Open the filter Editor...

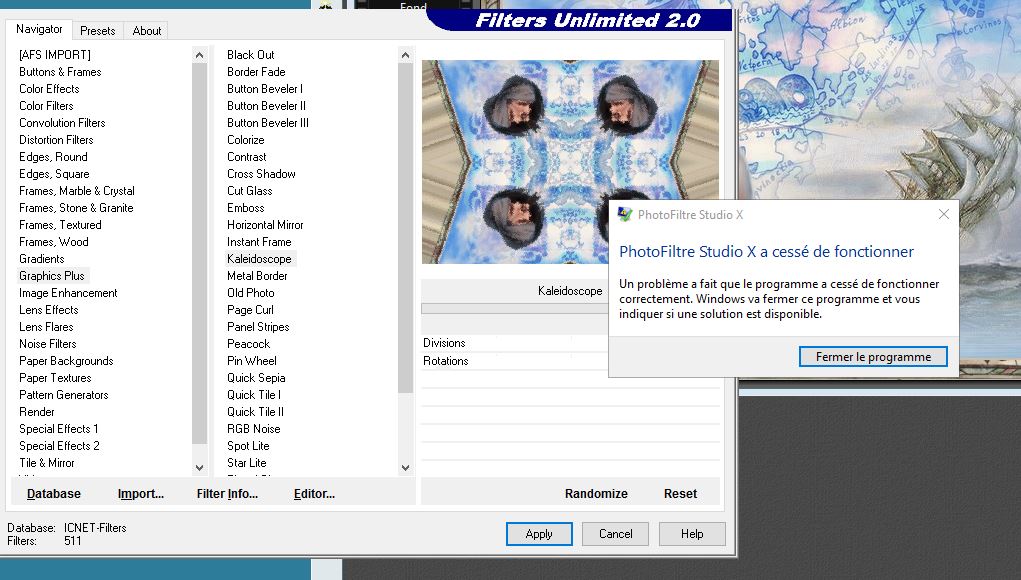314,493
